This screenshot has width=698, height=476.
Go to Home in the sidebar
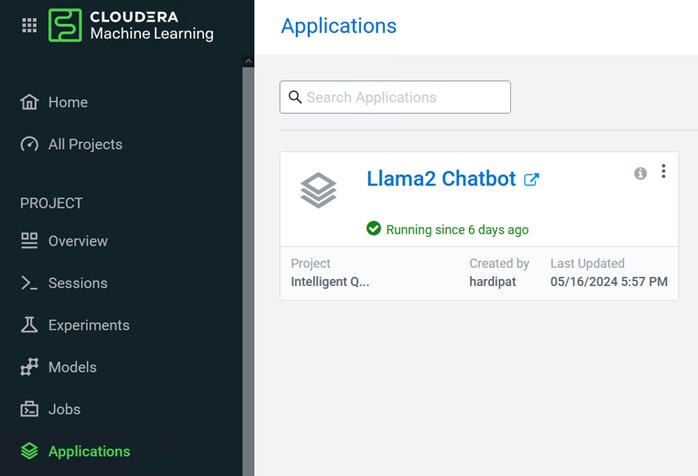[x=68, y=102]
